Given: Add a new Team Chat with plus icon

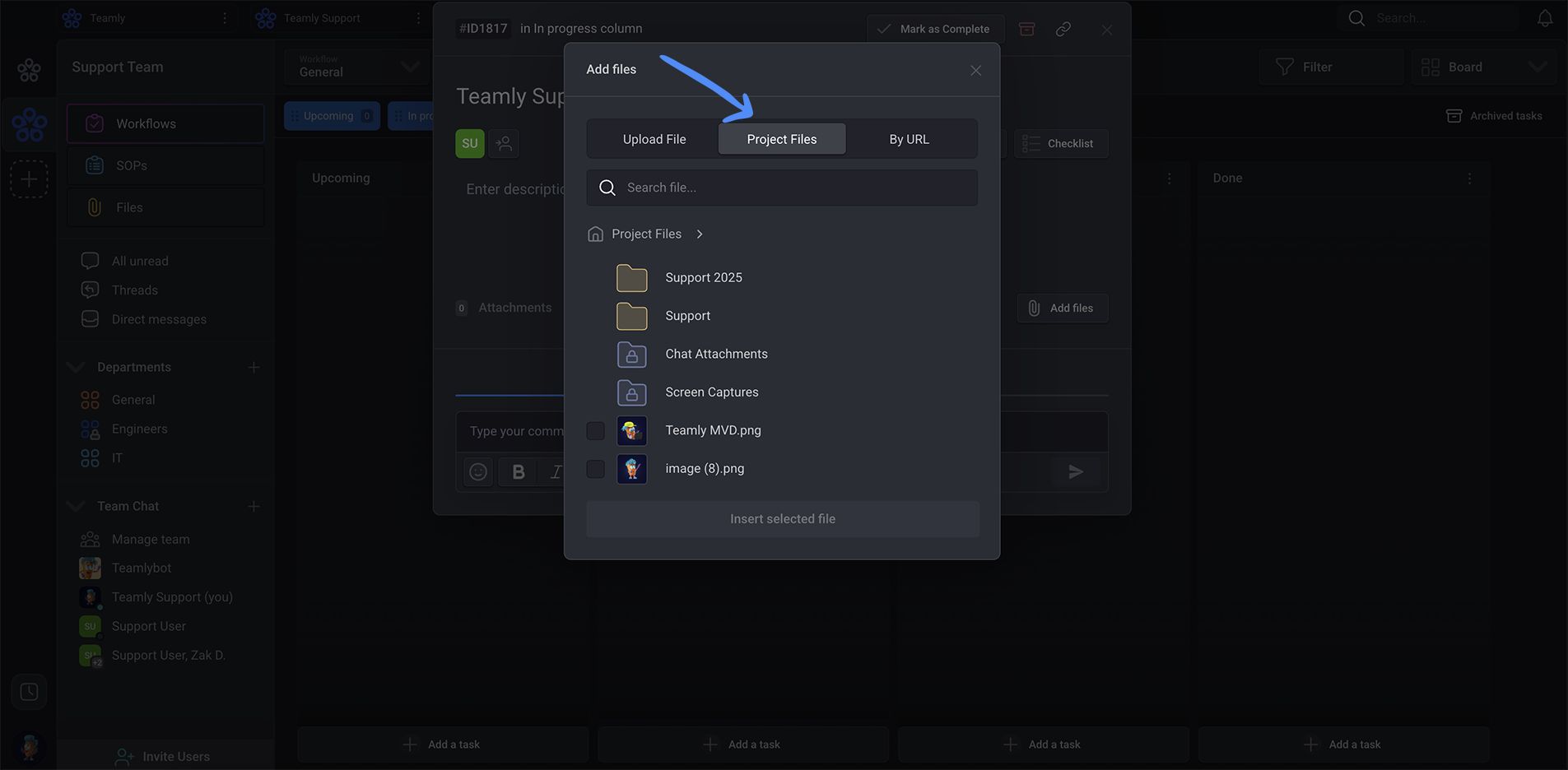Looking at the screenshot, I should (x=254, y=507).
